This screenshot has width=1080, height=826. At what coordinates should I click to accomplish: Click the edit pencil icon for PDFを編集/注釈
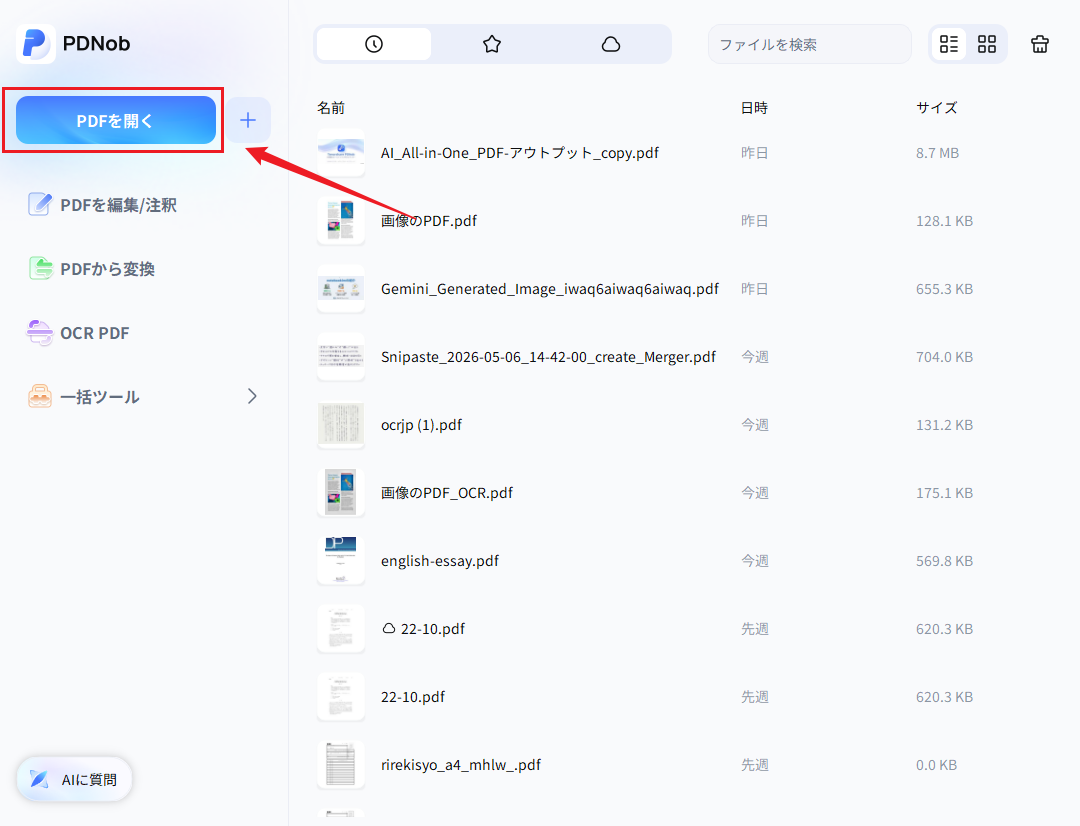[39, 205]
